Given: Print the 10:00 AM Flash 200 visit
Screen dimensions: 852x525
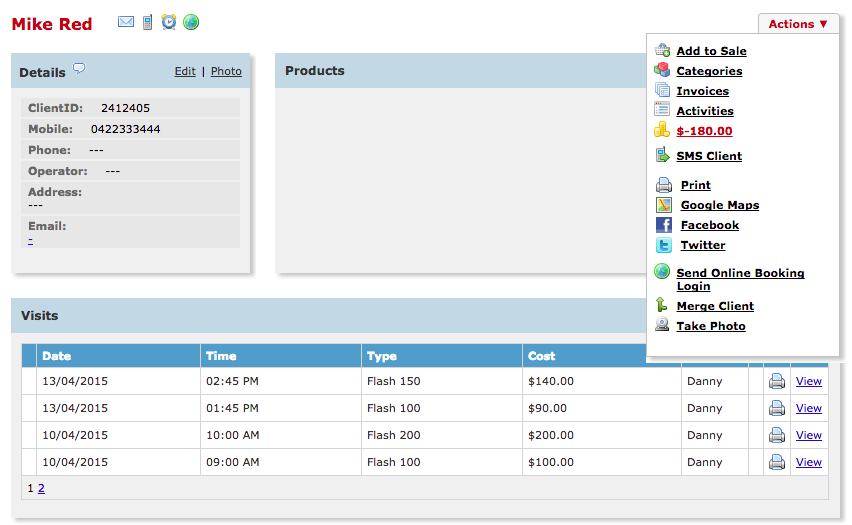Looking at the screenshot, I should pos(777,435).
